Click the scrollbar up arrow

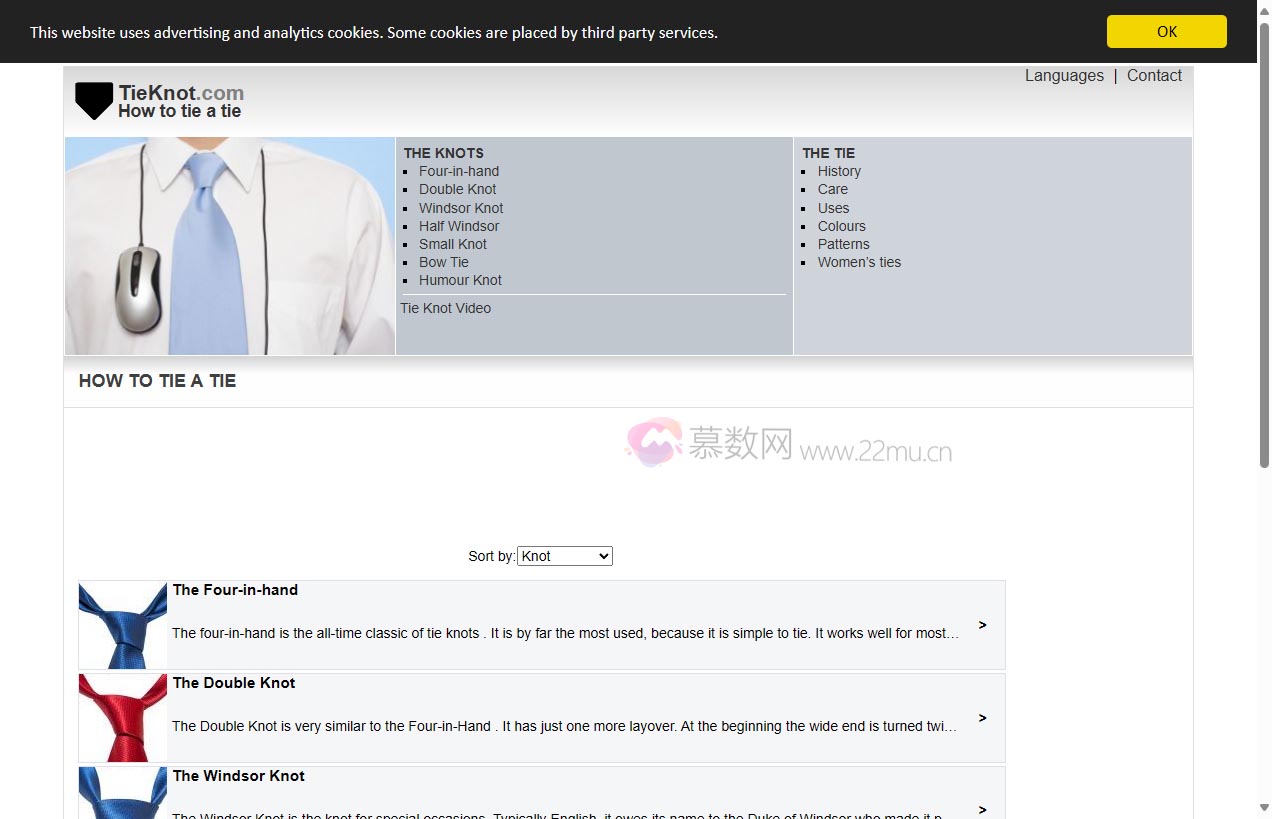[x=1264, y=9]
